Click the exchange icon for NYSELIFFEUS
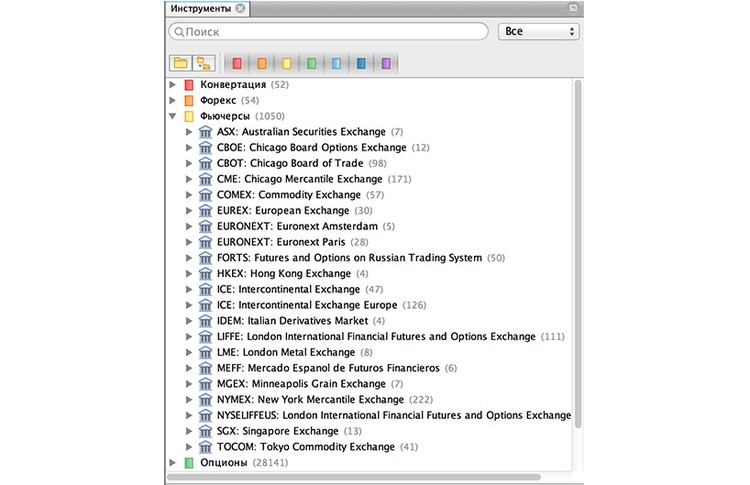The image size is (750, 485). (x=205, y=416)
